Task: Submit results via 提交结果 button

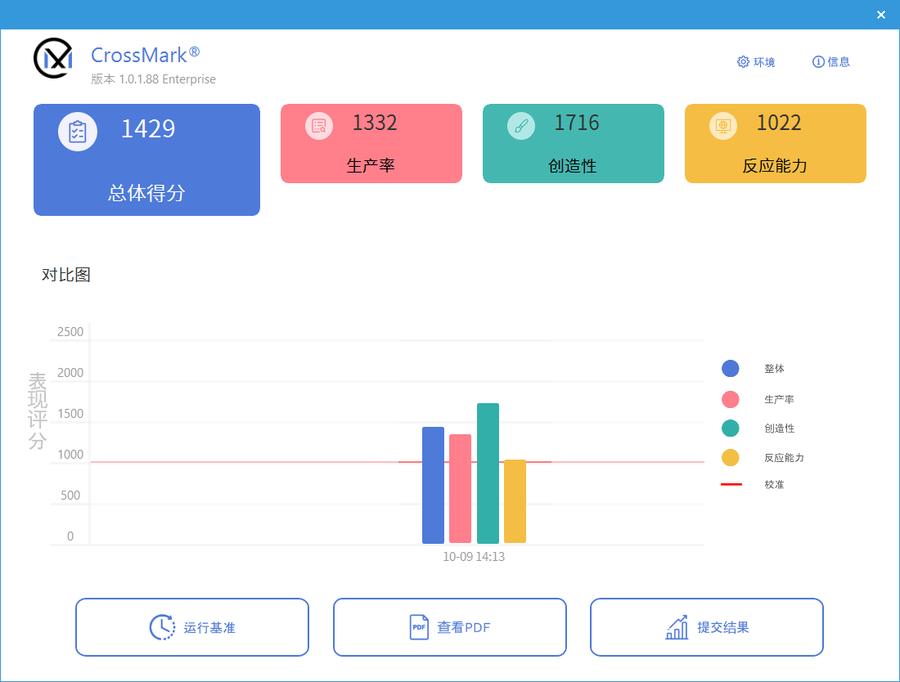Action: [707, 627]
